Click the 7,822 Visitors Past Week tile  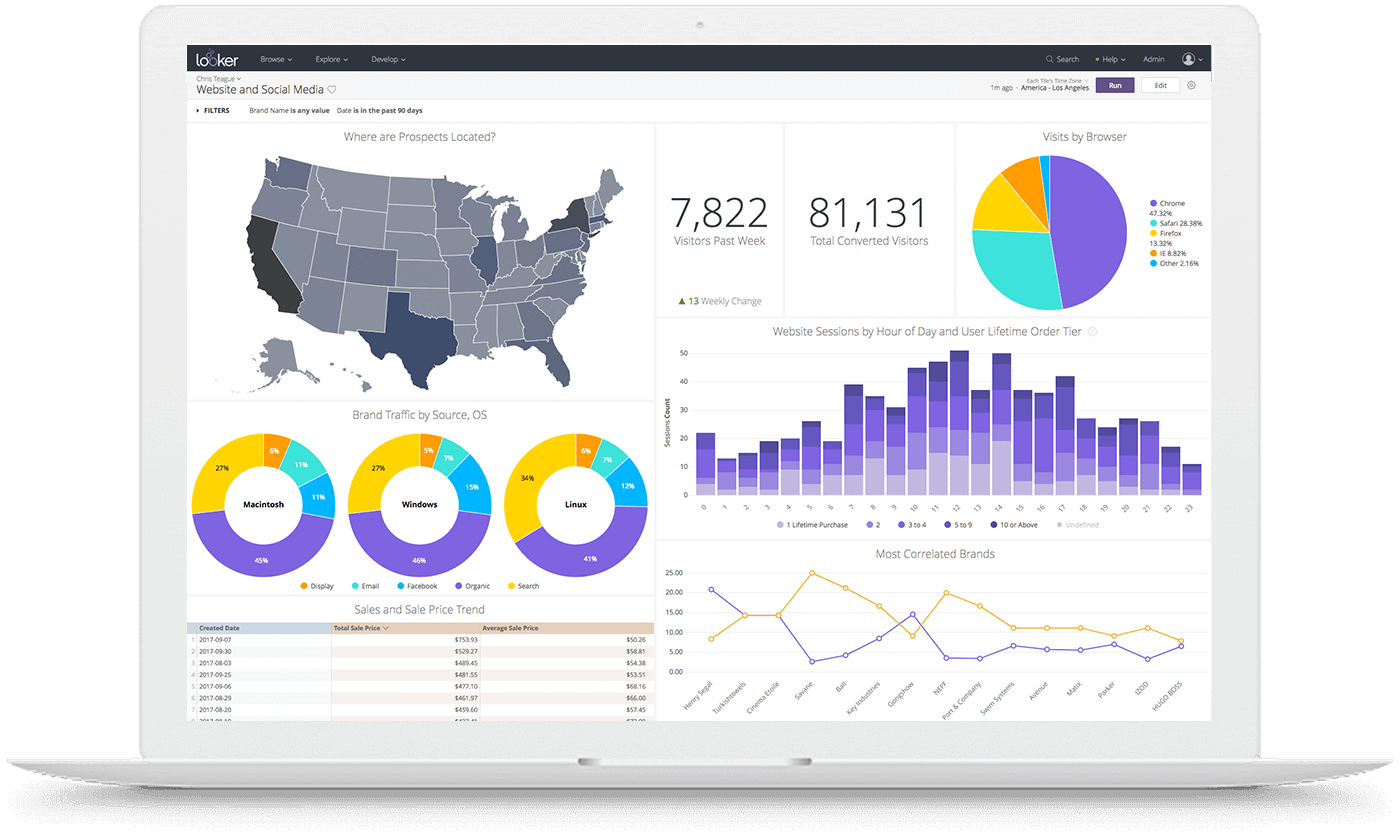pos(718,220)
